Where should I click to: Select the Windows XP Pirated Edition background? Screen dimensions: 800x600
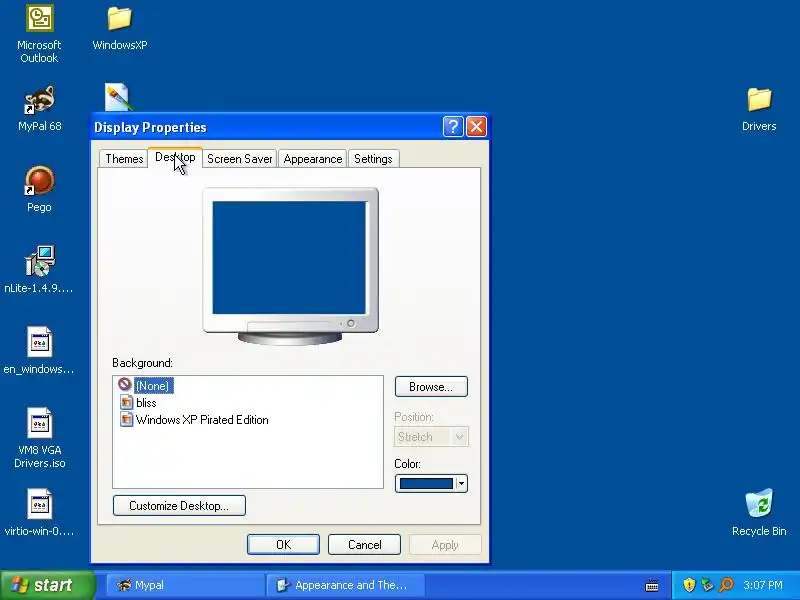coord(202,420)
